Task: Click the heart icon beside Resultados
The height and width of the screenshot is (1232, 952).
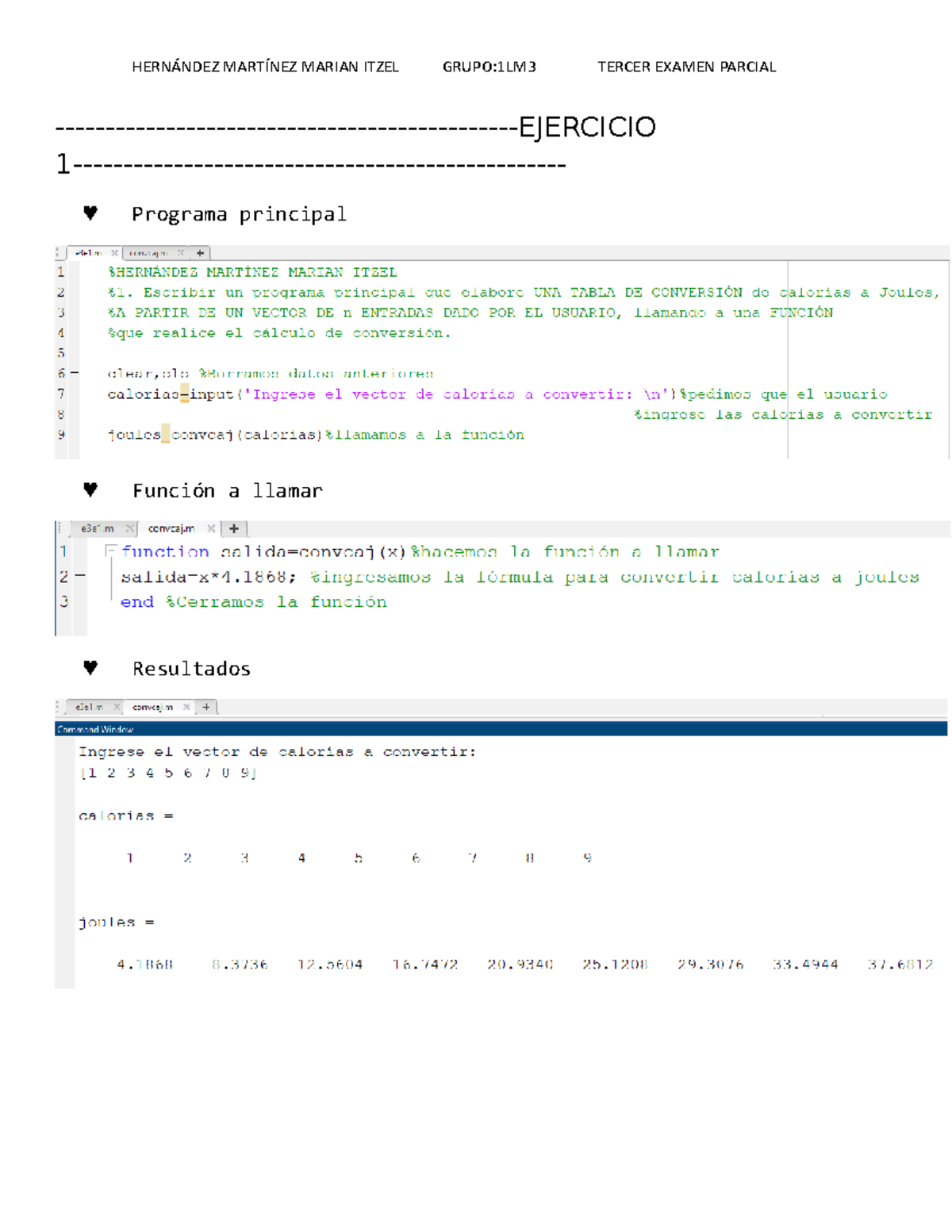Action: tap(91, 667)
